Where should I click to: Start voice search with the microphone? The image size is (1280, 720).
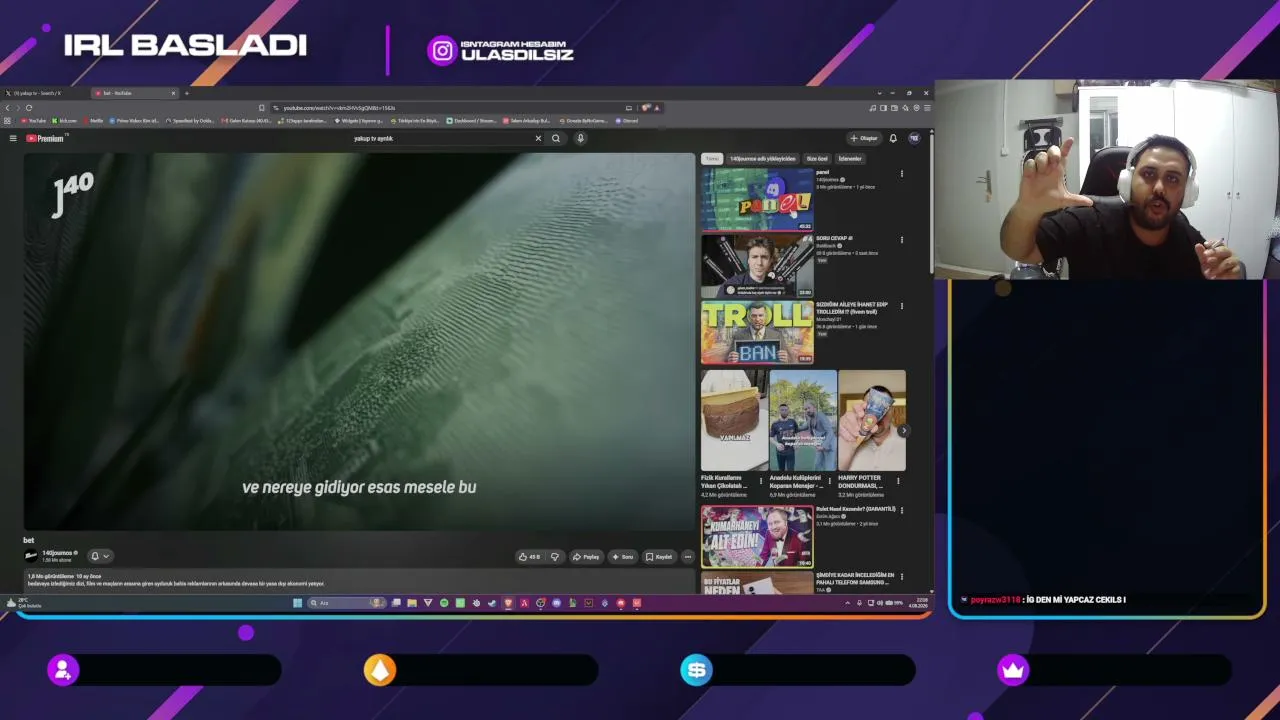pyautogui.click(x=580, y=138)
